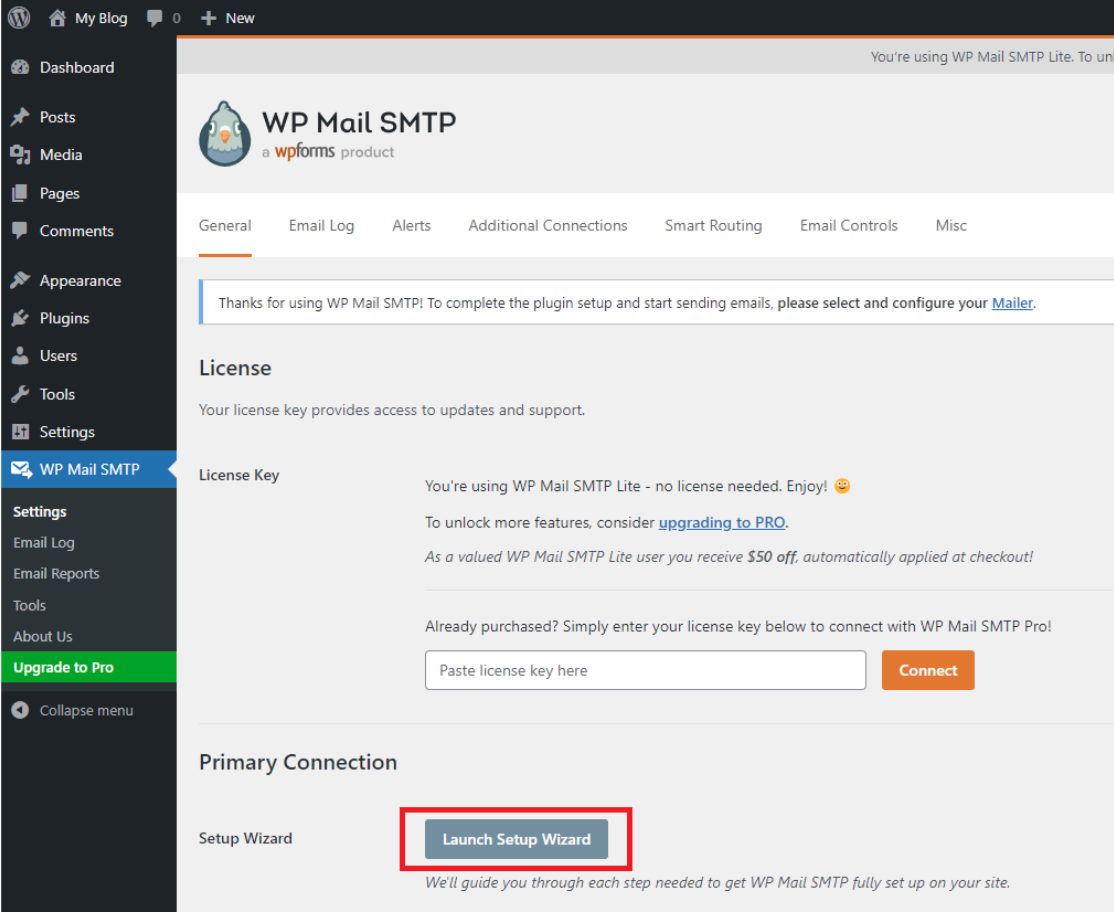
Task: Click the plus New icon
Action: 208,18
